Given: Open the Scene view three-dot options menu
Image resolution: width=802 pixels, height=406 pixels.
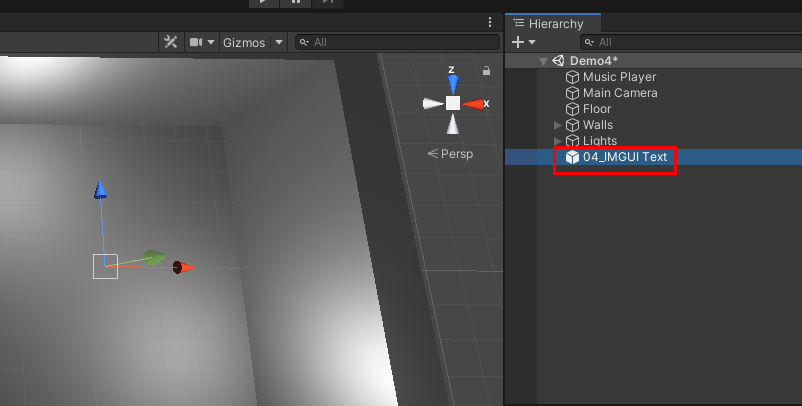Looking at the screenshot, I should coord(490,22).
